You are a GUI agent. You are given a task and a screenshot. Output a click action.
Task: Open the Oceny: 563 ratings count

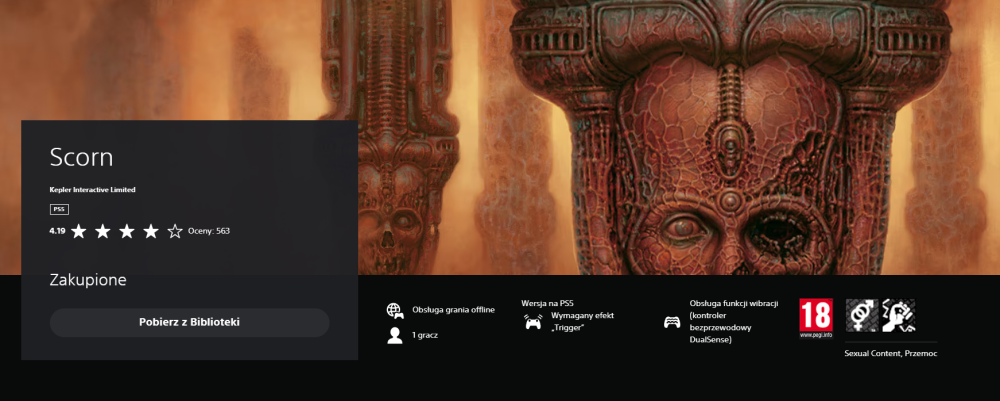pos(209,231)
